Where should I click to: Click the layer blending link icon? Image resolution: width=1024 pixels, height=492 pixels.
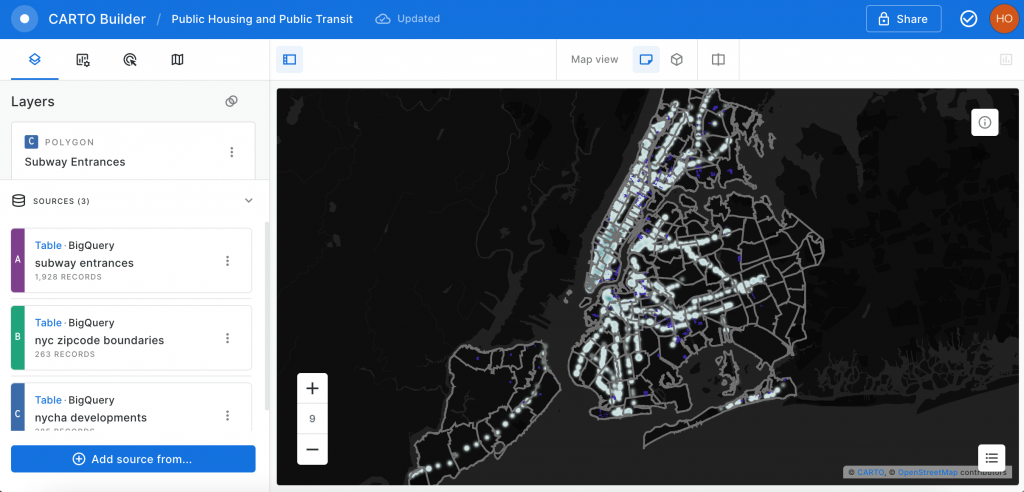tap(231, 101)
